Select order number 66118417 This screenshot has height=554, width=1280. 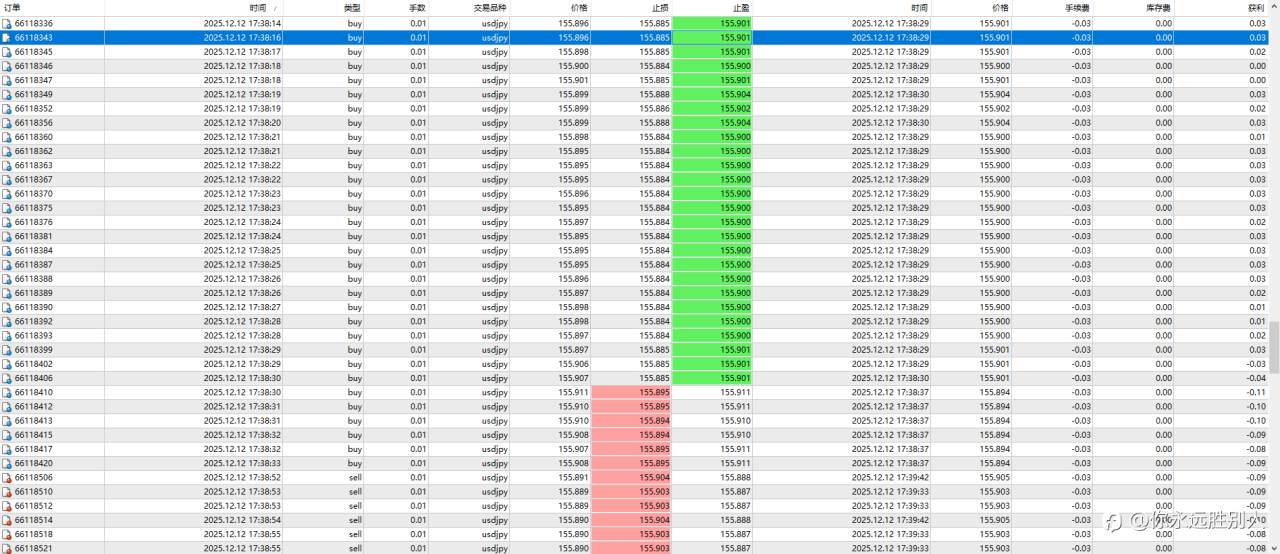click(x=34, y=449)
